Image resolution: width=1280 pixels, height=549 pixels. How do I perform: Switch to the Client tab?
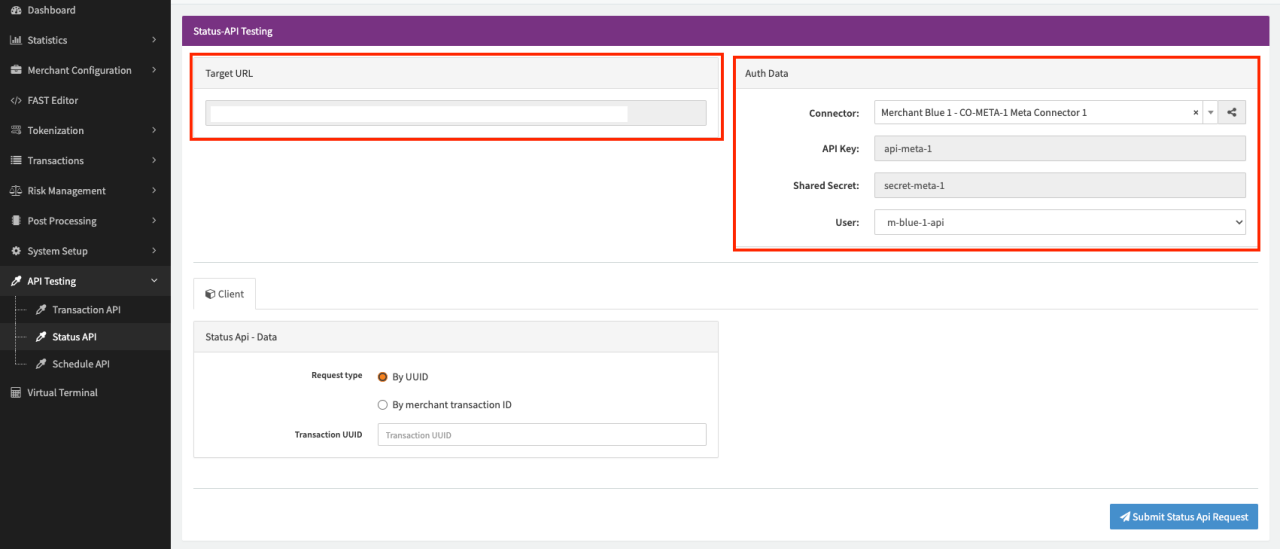pyautogui.click(x=224, y=294)
